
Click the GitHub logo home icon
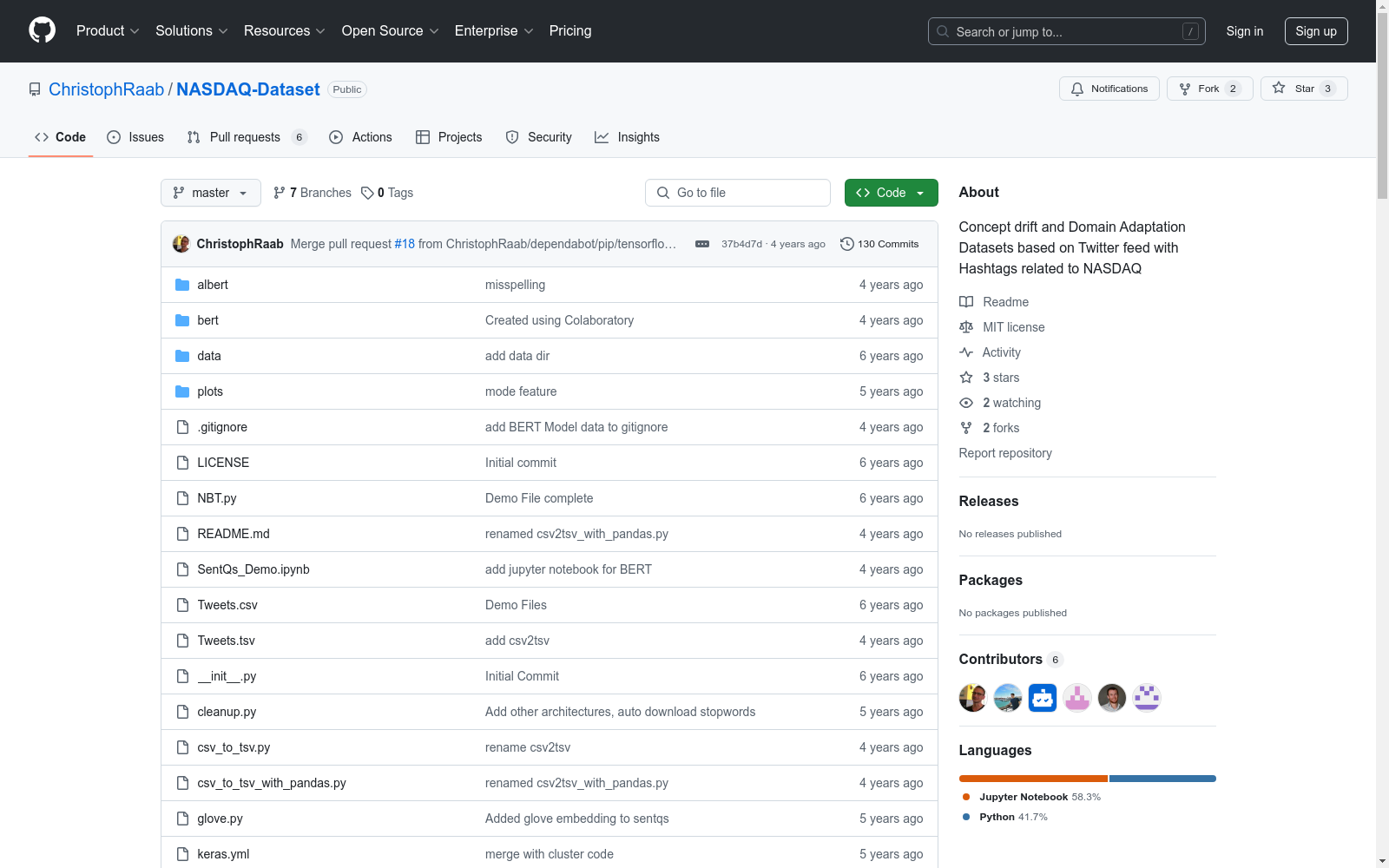click(42, 30)
